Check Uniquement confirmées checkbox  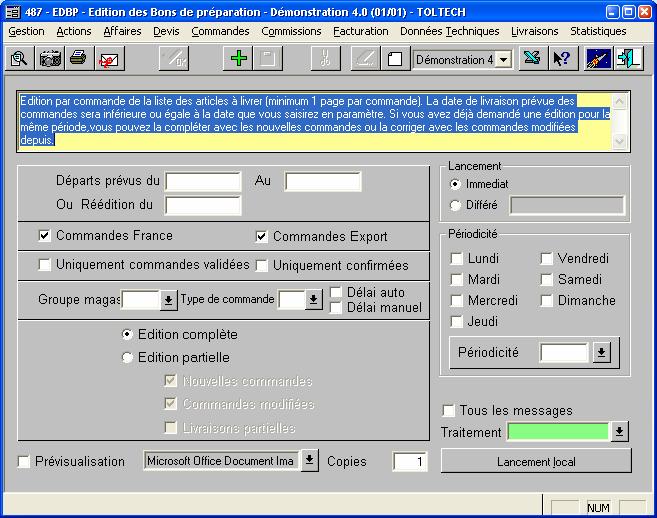click(x=261, y=266)
